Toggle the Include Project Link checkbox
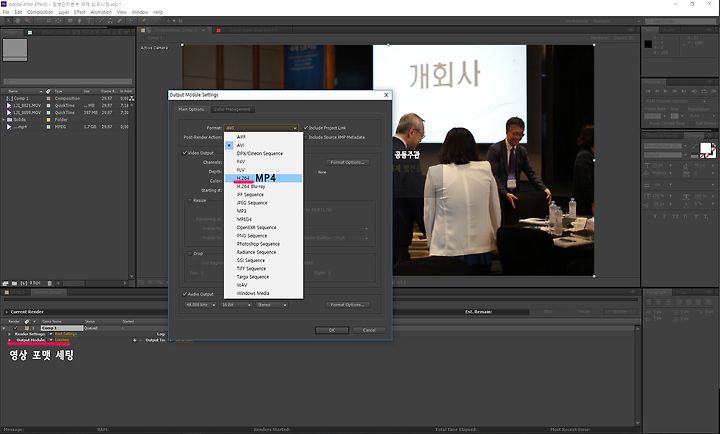The height and width of the screenshot is (434, 720). tap(306, 128)
